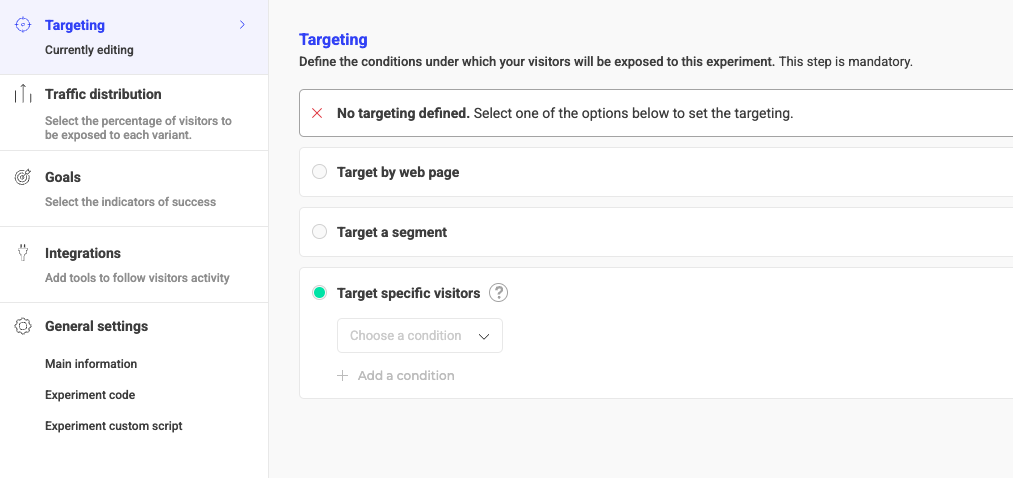Screen dimensions: 1013x478
Task: Click the Targeting crosshair icon
Action: click(23, 25)
